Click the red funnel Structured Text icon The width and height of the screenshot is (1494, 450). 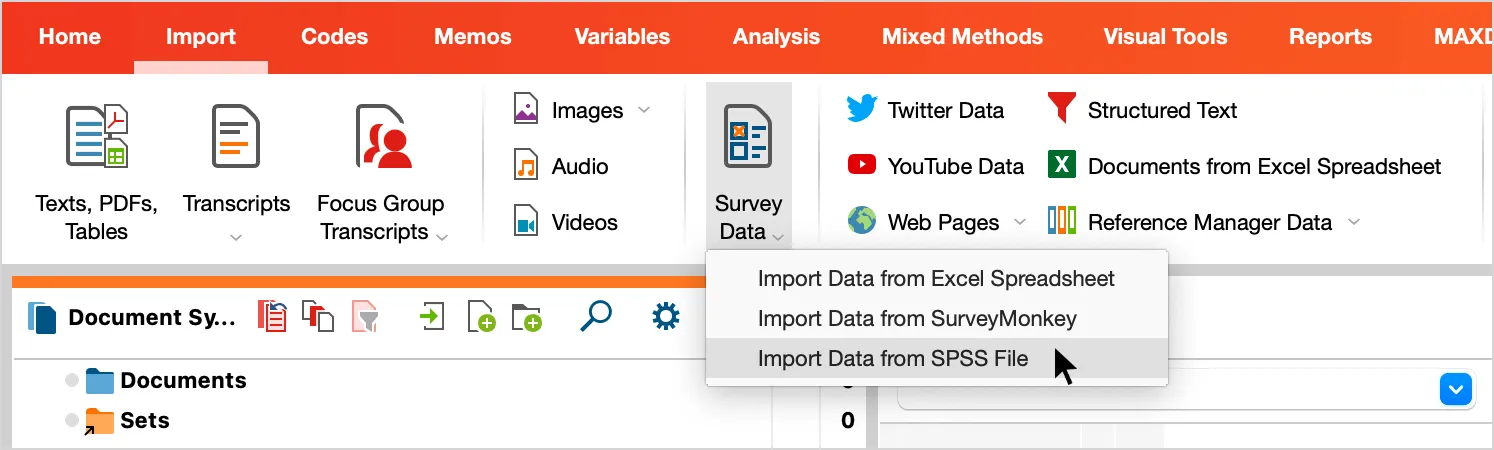tap(1061, 108)
